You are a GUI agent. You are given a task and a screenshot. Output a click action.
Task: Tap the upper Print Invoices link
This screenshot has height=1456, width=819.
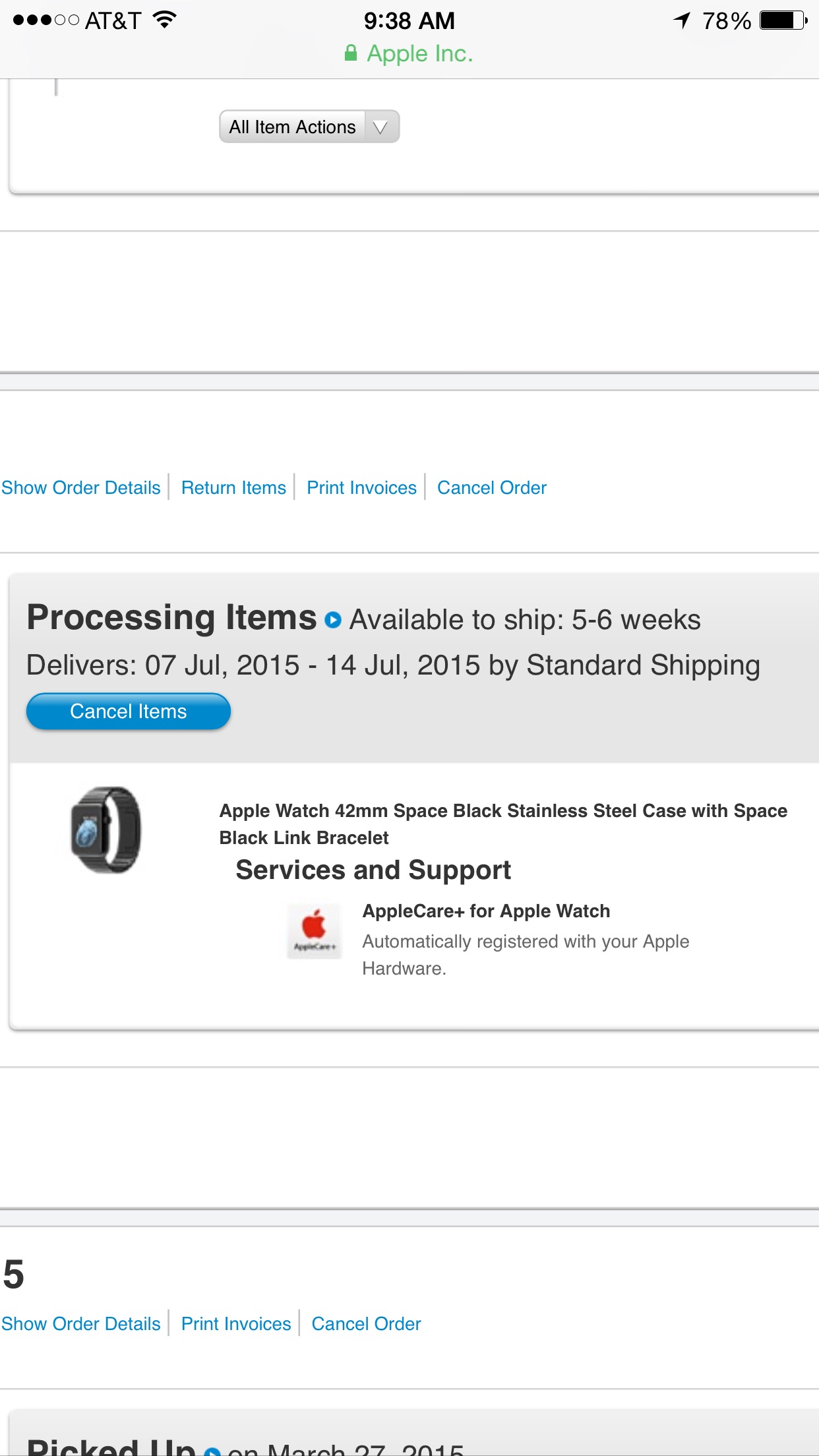(361, 487)
